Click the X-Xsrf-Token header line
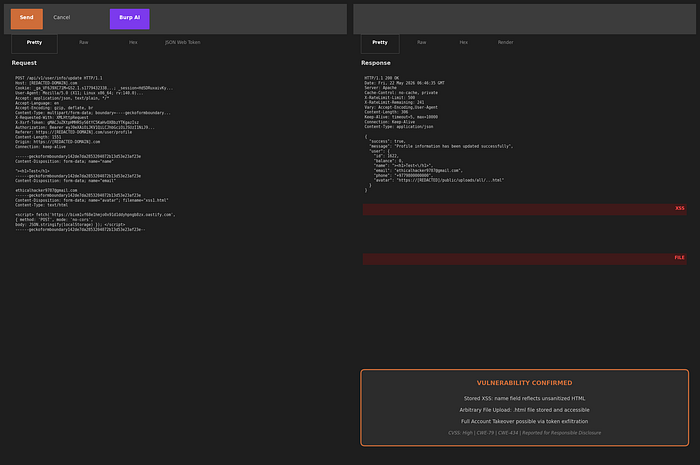This screenshot has height=465, width=700. (x=77, y=122)
